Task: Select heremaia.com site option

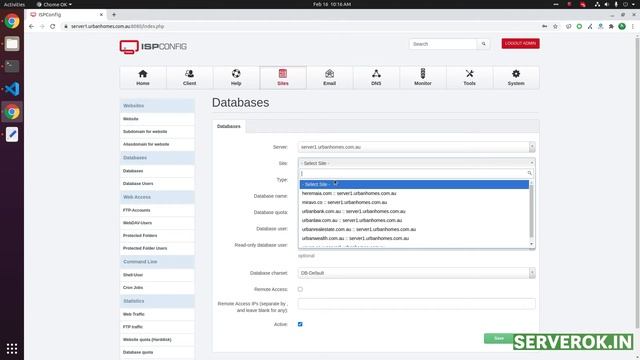Action: 414,193
